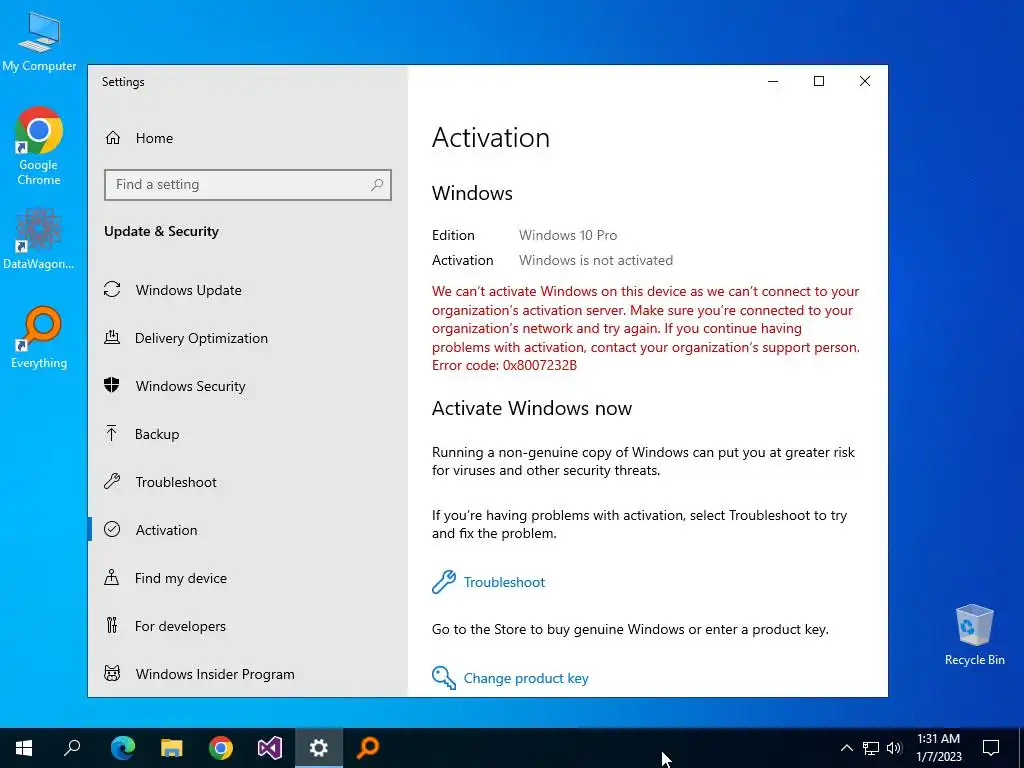Click the 'Windows is not activated' status text
The height and width of the screenshot is (768, 1024).
[x=596, y=260]
